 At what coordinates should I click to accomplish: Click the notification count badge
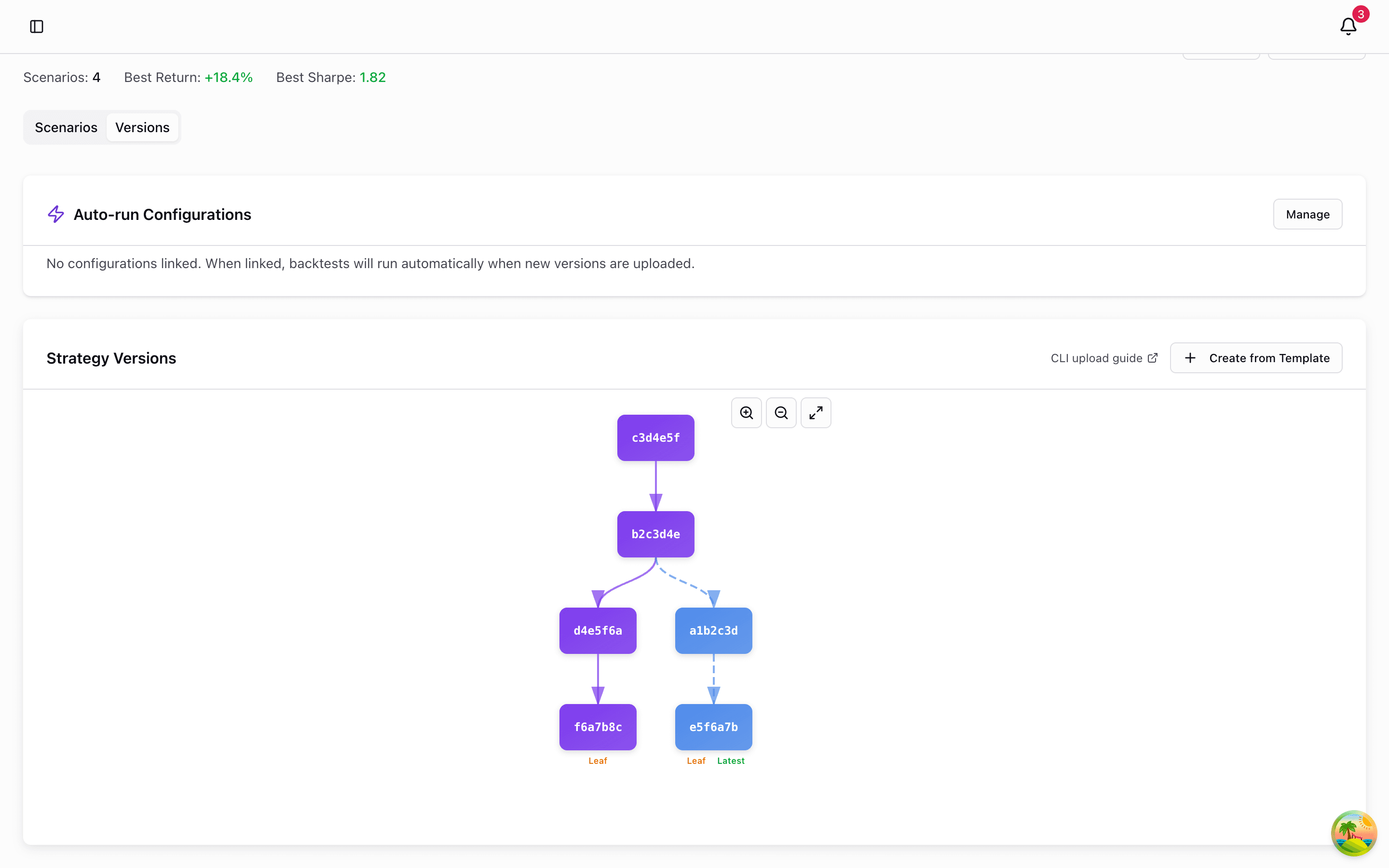pos(1361,14)
